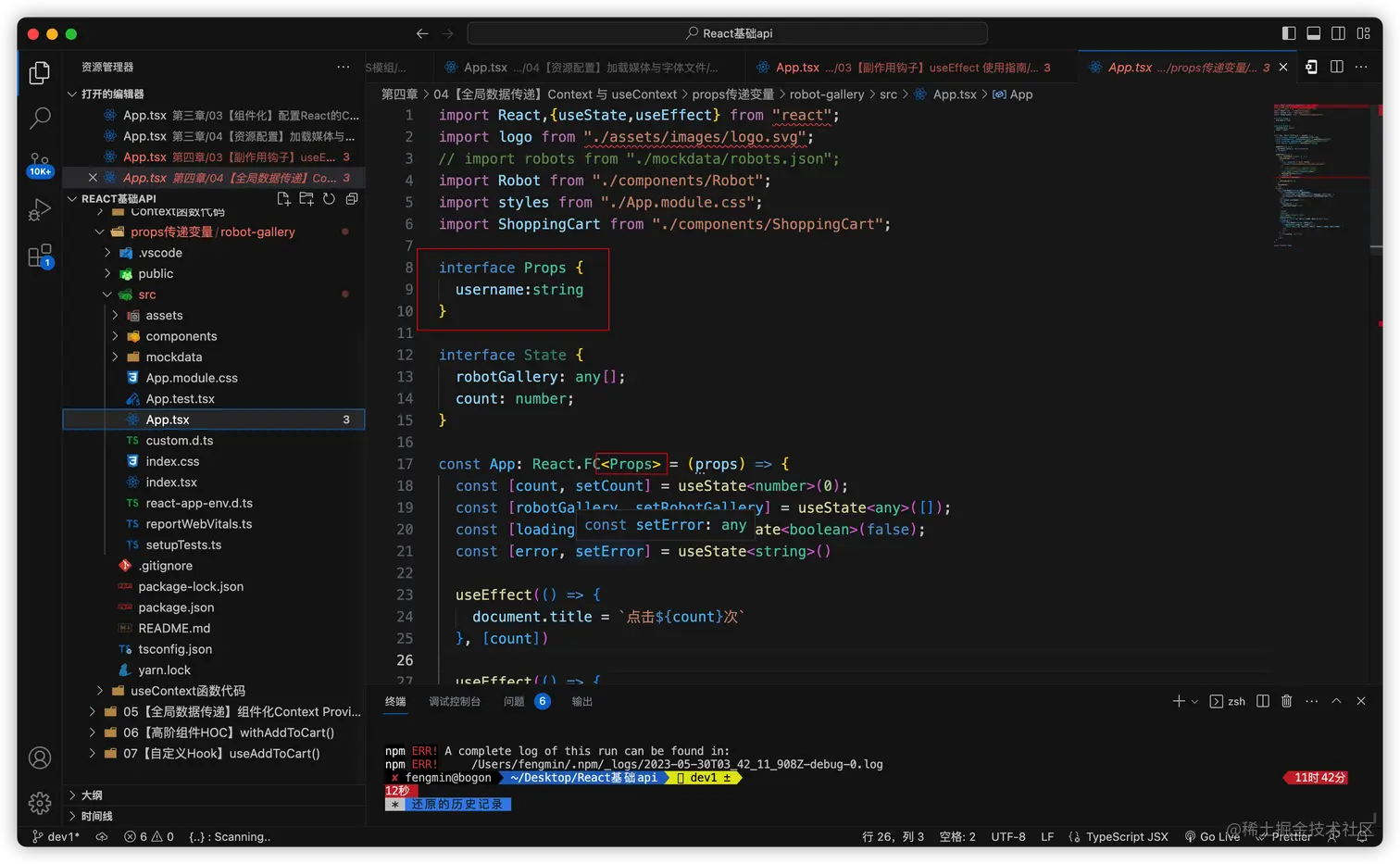The image size is (1400, 864).
Task: Open the Accounts menu icon
Action: point(40,758)
